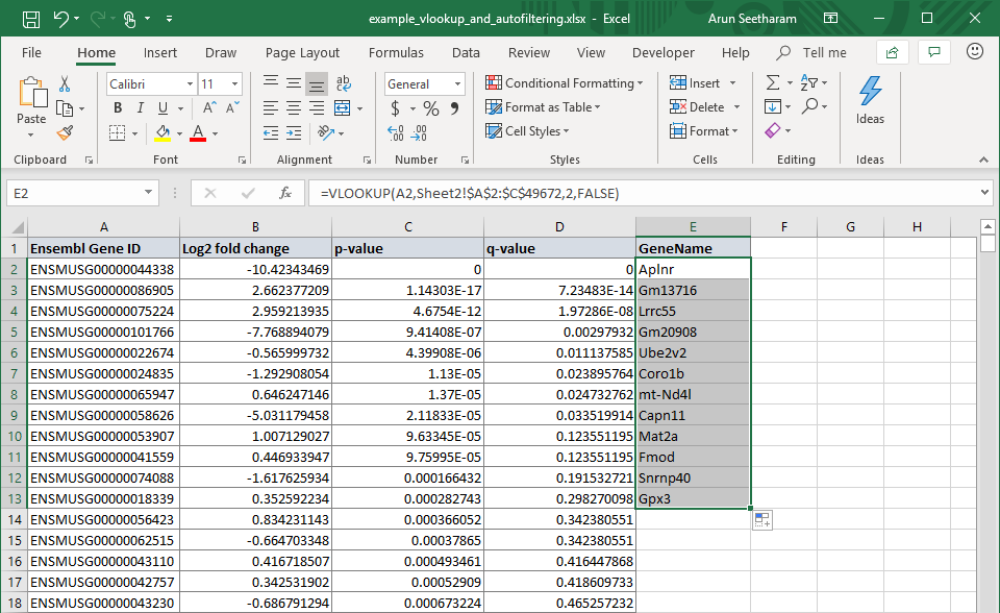Image resolution: width=1000 pixels, height=613 pixels.
Task: Click the Share icon button
Action: click(x=892, y=52)
